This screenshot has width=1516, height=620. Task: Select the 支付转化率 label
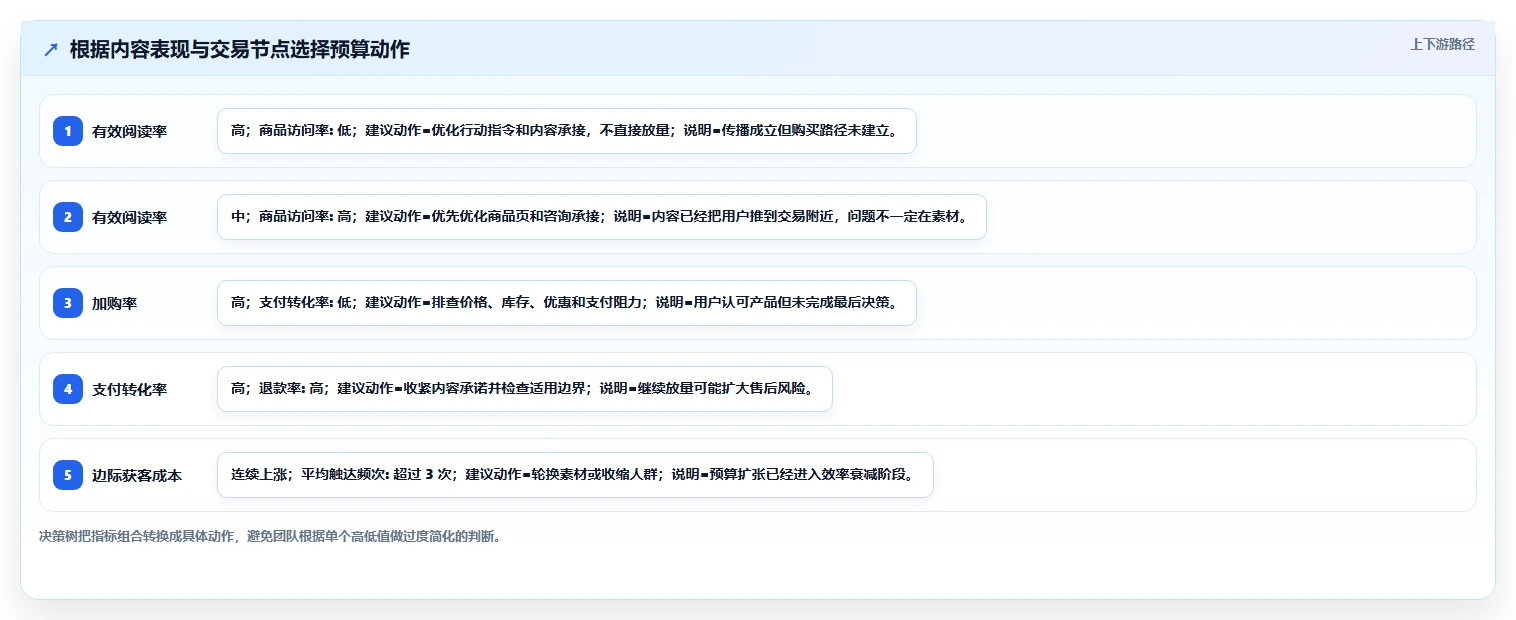130,389
